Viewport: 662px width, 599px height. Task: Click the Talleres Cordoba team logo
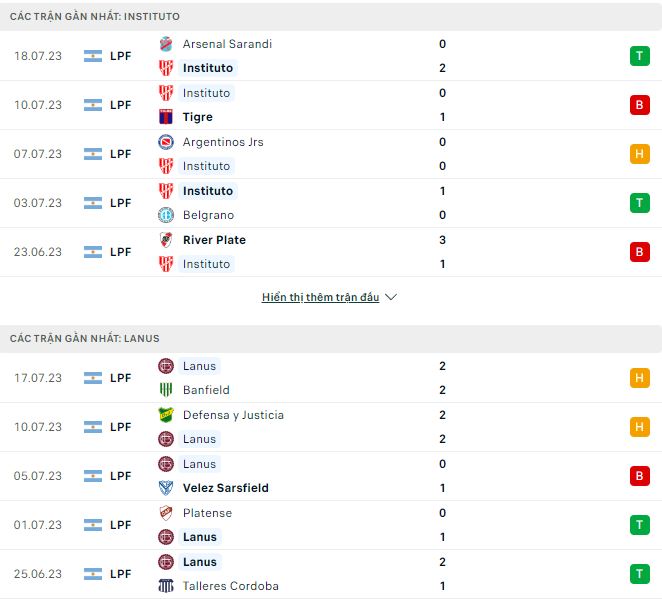point(166,586)
